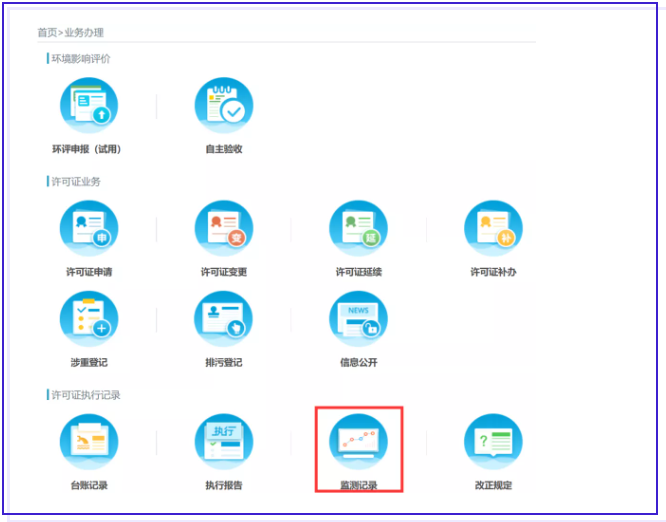Click the 涉重登记 checklist icon
The image size is (666, 522).
[88, 319]
